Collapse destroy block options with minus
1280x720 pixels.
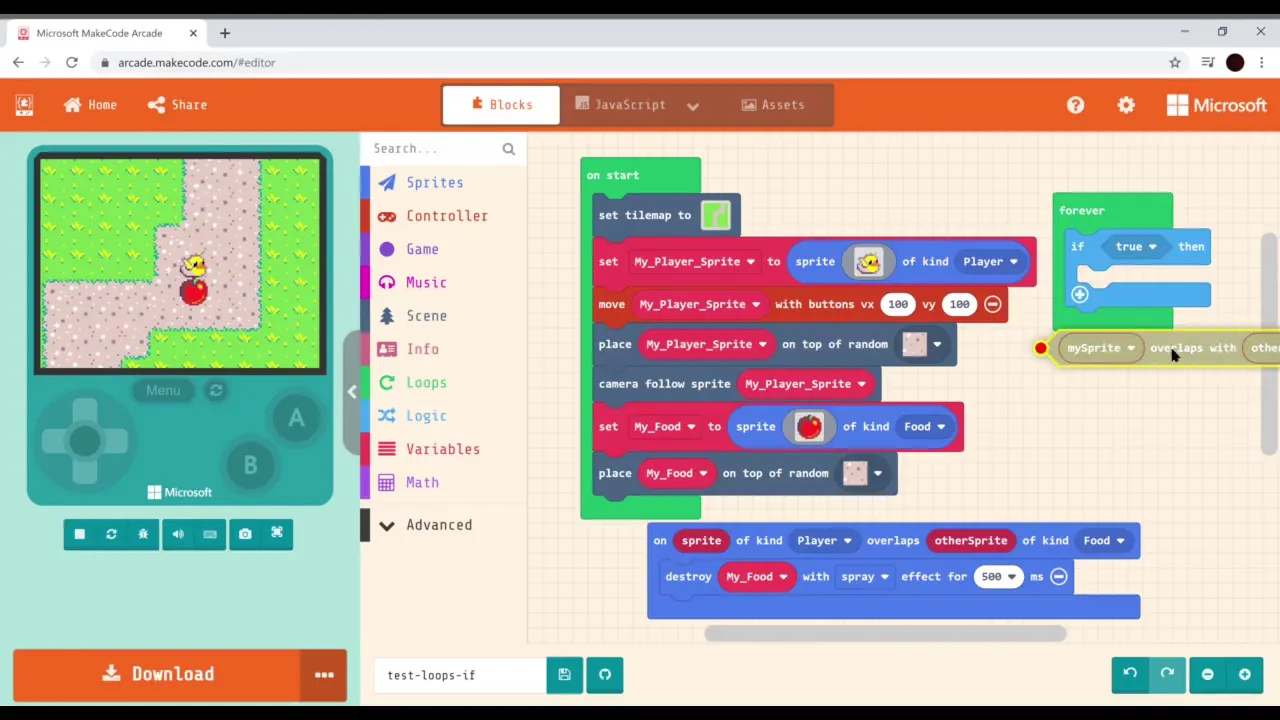(x=1059, y=577)
